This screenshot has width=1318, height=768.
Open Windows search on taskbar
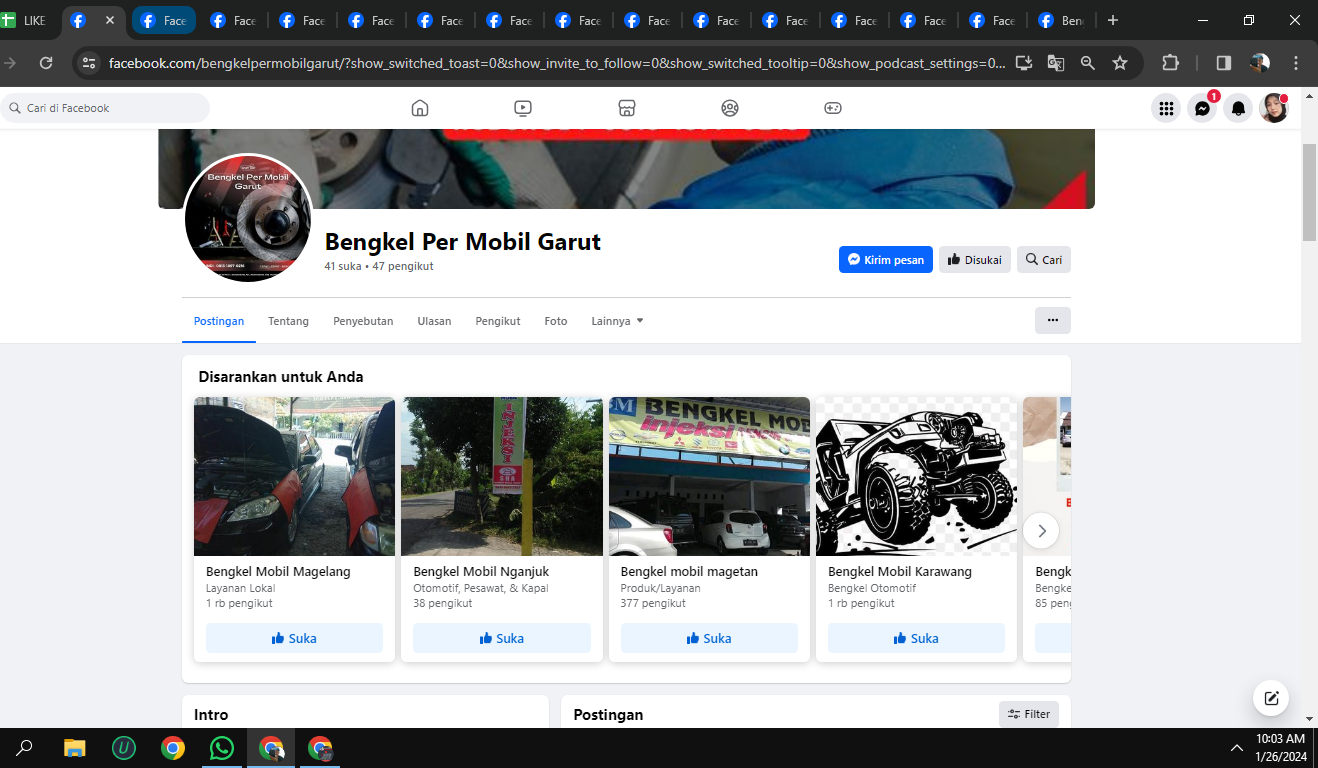[25, 748]
